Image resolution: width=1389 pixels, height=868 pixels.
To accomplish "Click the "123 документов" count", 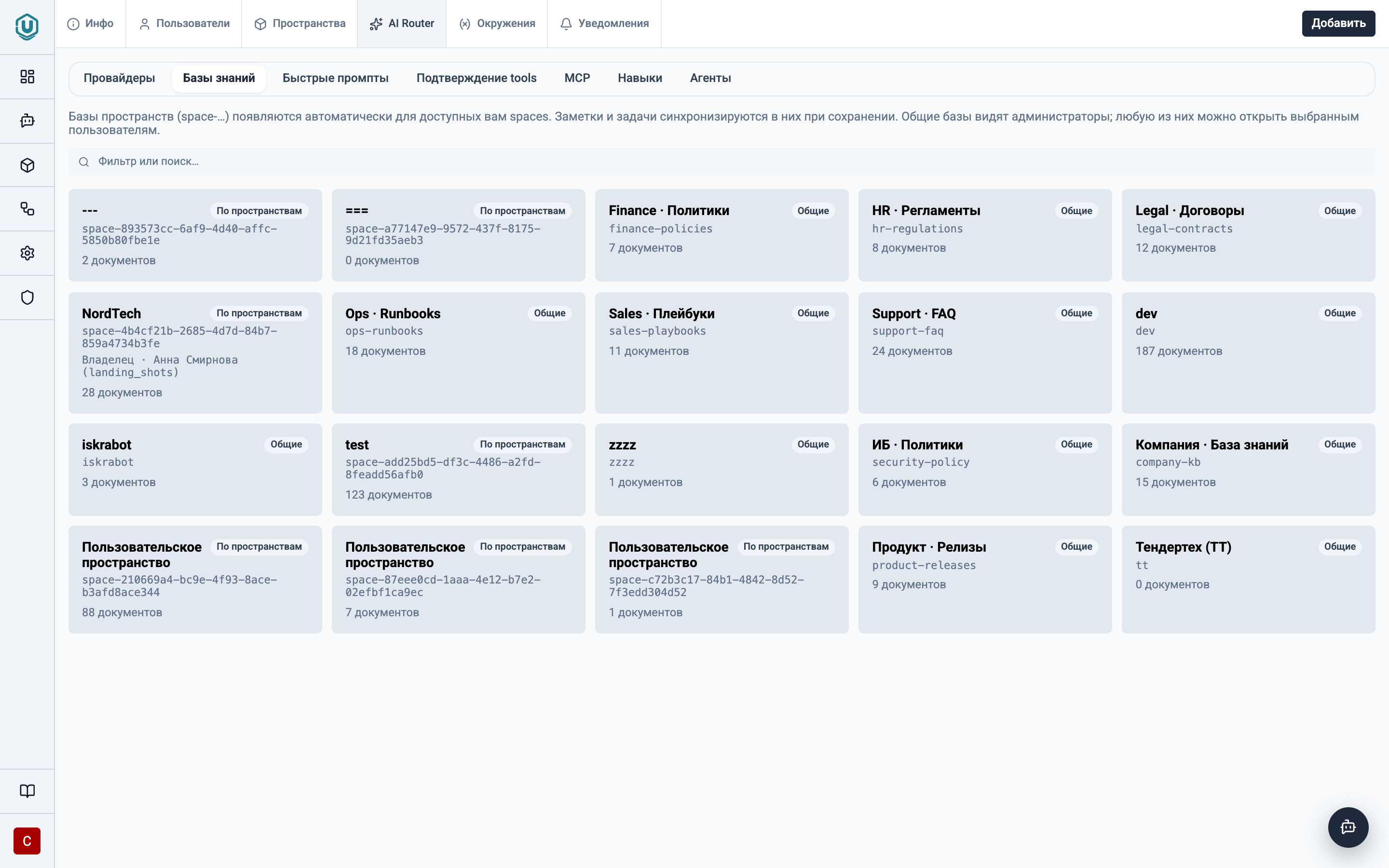I will coord(388,495).
